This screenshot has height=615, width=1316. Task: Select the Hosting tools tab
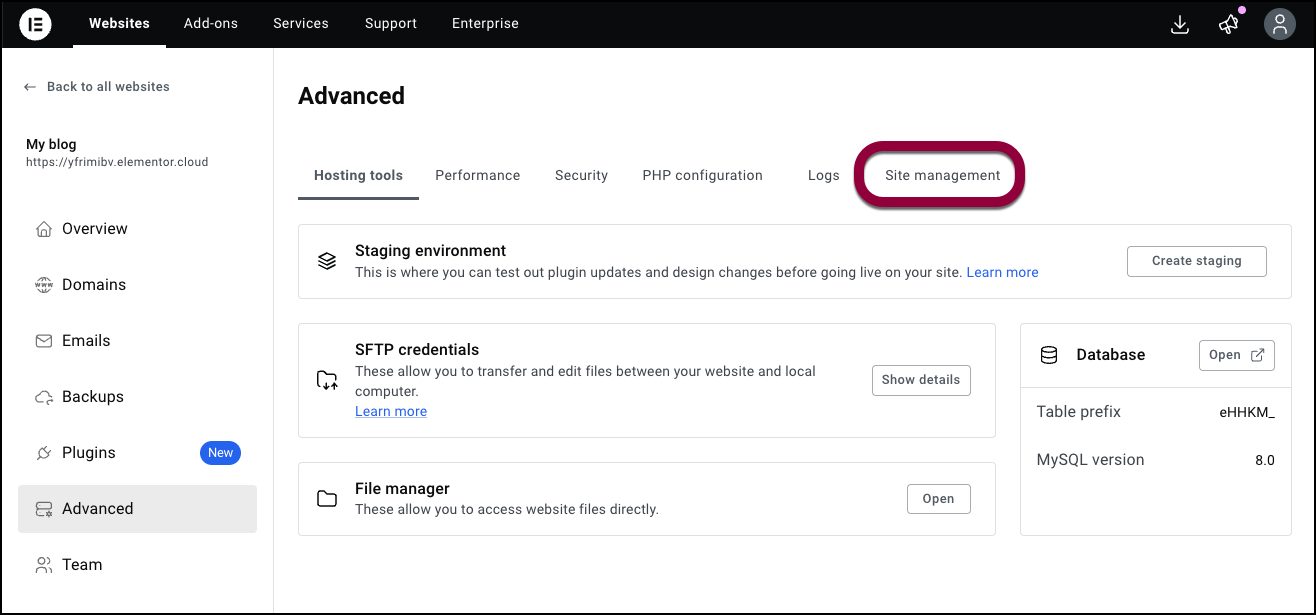[x=358, y=175]
